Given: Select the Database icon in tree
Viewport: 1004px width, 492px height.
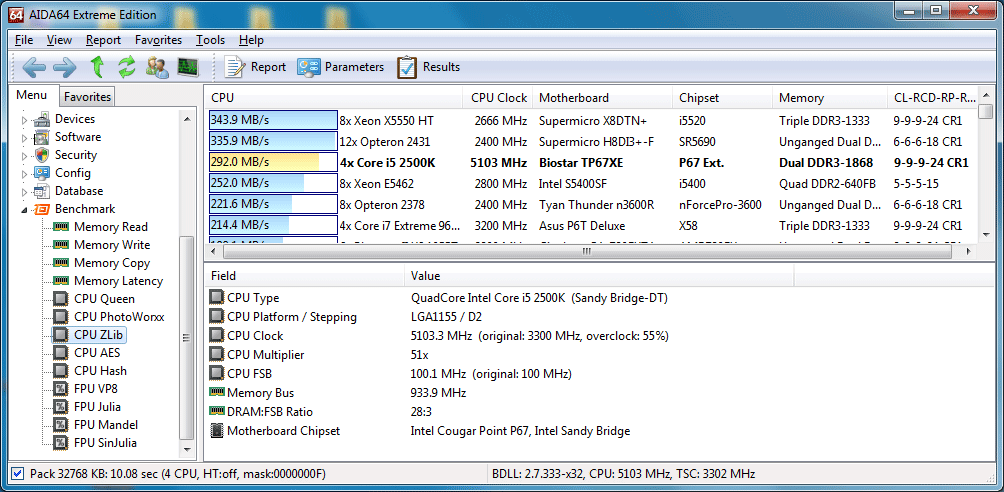Looking at the screenshot, I should [x=42, y=191].
